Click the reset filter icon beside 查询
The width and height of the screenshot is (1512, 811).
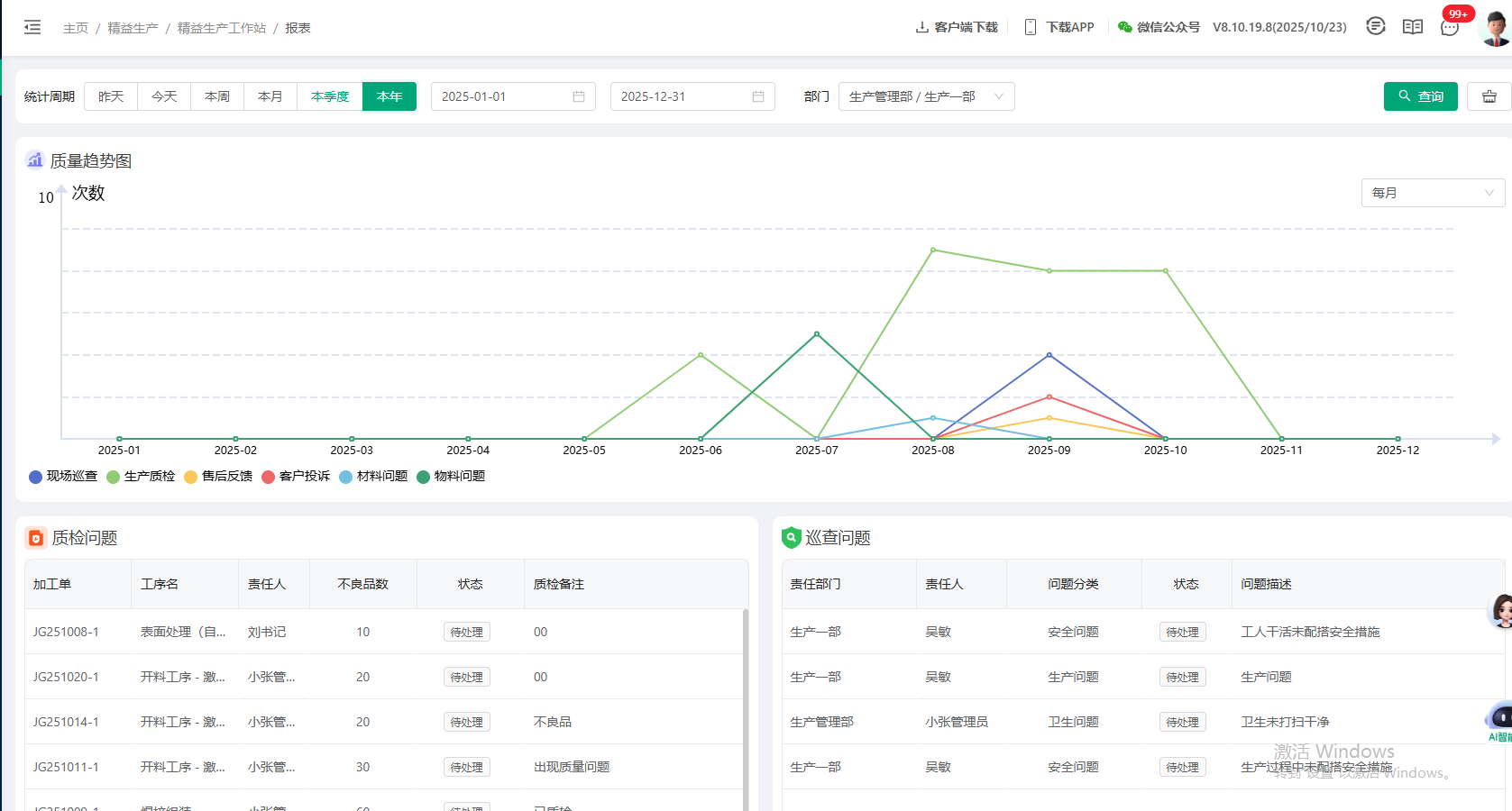tap(1489, 96)
